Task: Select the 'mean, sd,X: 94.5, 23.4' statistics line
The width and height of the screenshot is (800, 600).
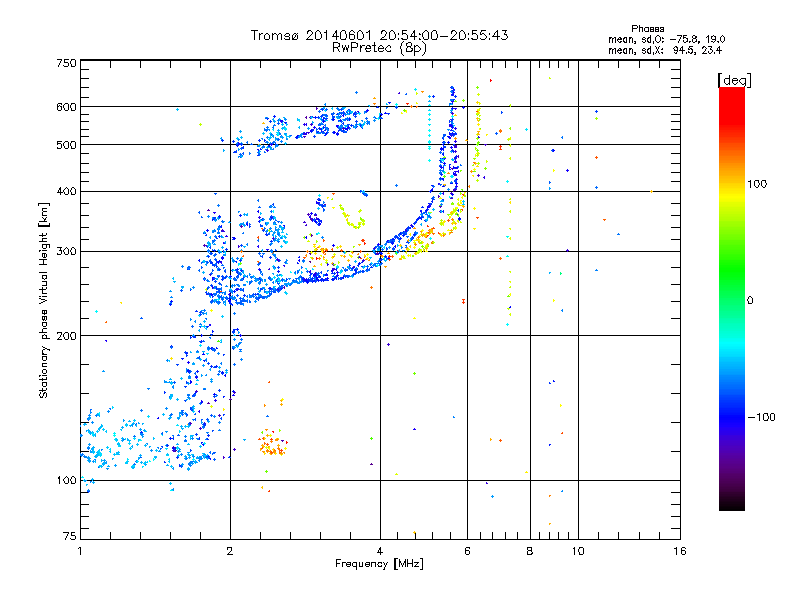Action: [x=665, y=50]
